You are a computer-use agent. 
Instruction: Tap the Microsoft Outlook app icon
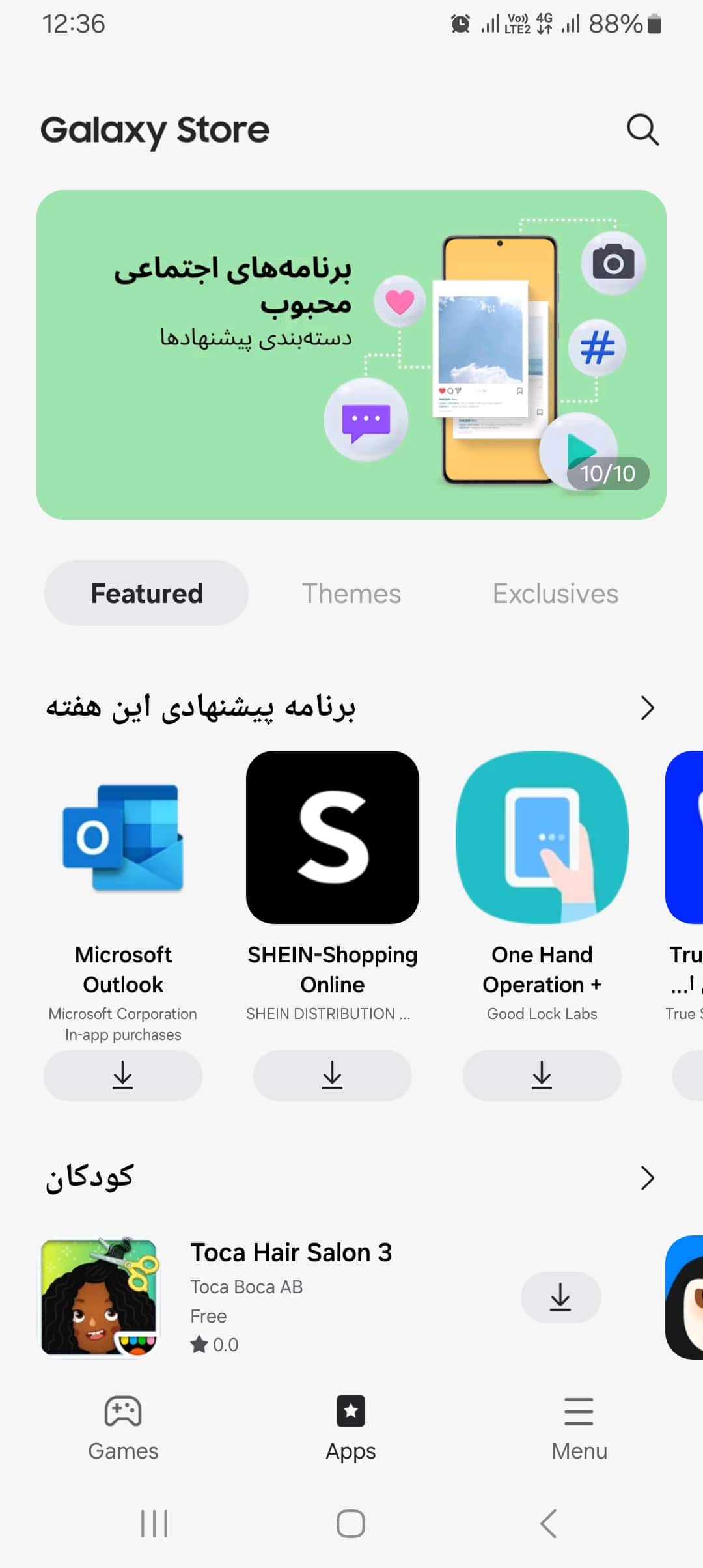(x=123, y=837)
